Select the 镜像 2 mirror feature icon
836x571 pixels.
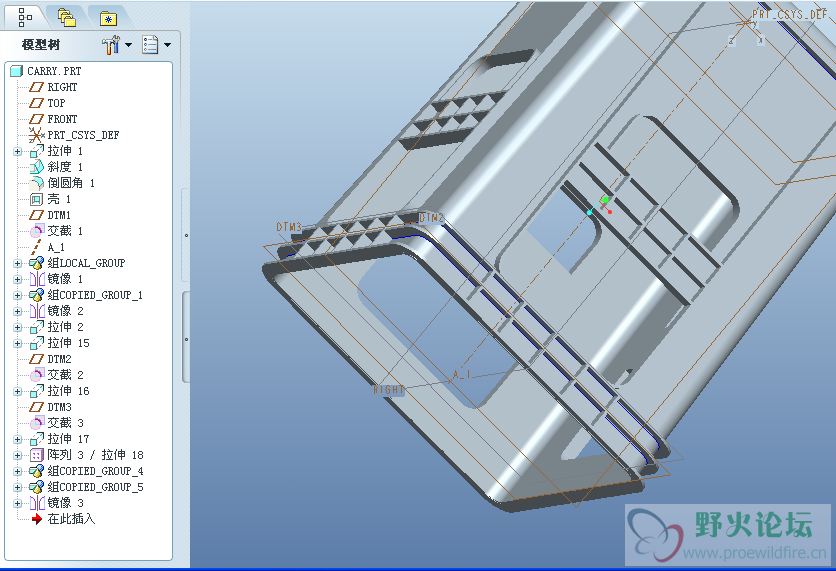click(36, 311)
